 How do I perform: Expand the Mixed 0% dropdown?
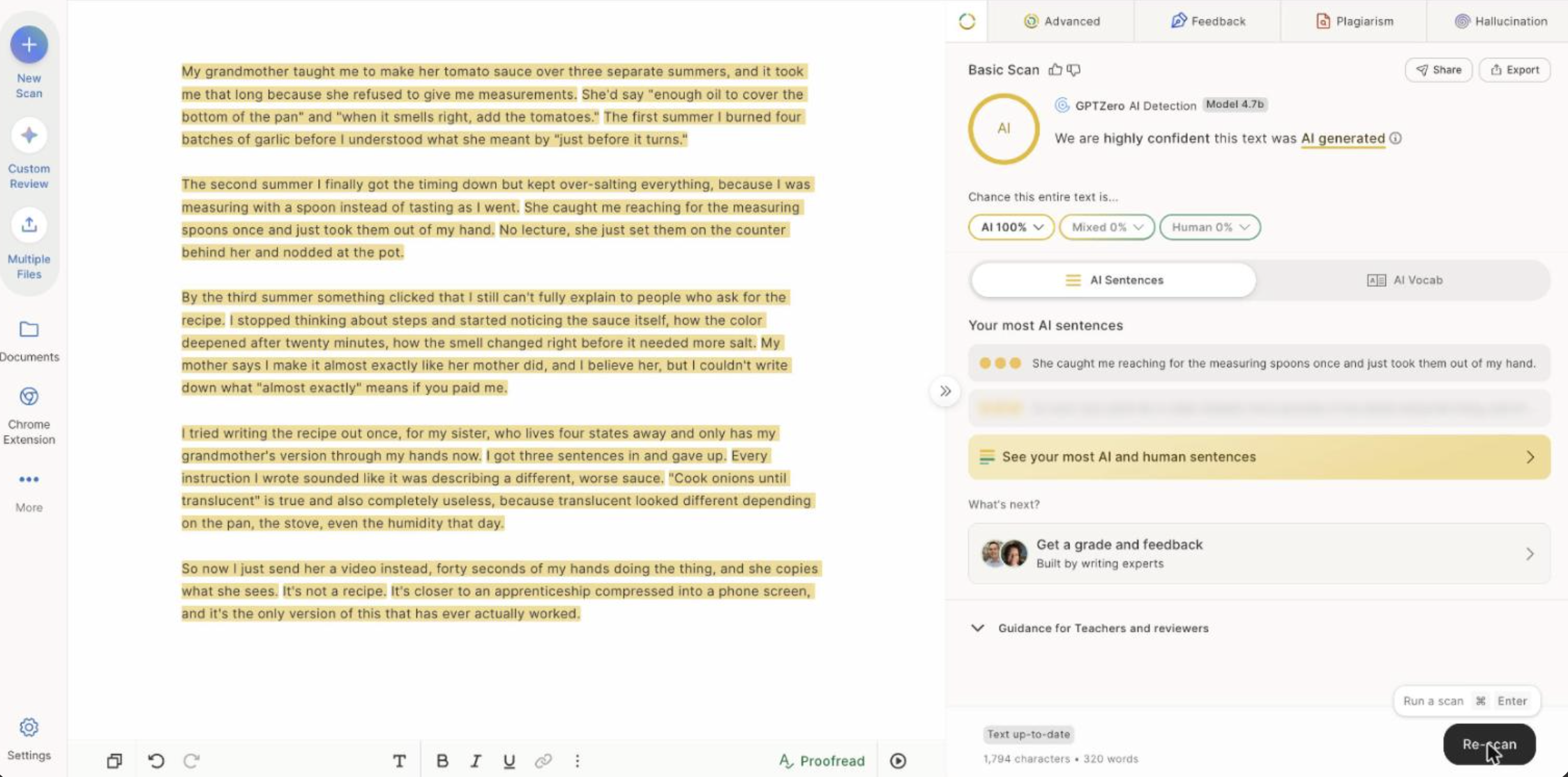pyautogui.click(x=1107, y=227)
